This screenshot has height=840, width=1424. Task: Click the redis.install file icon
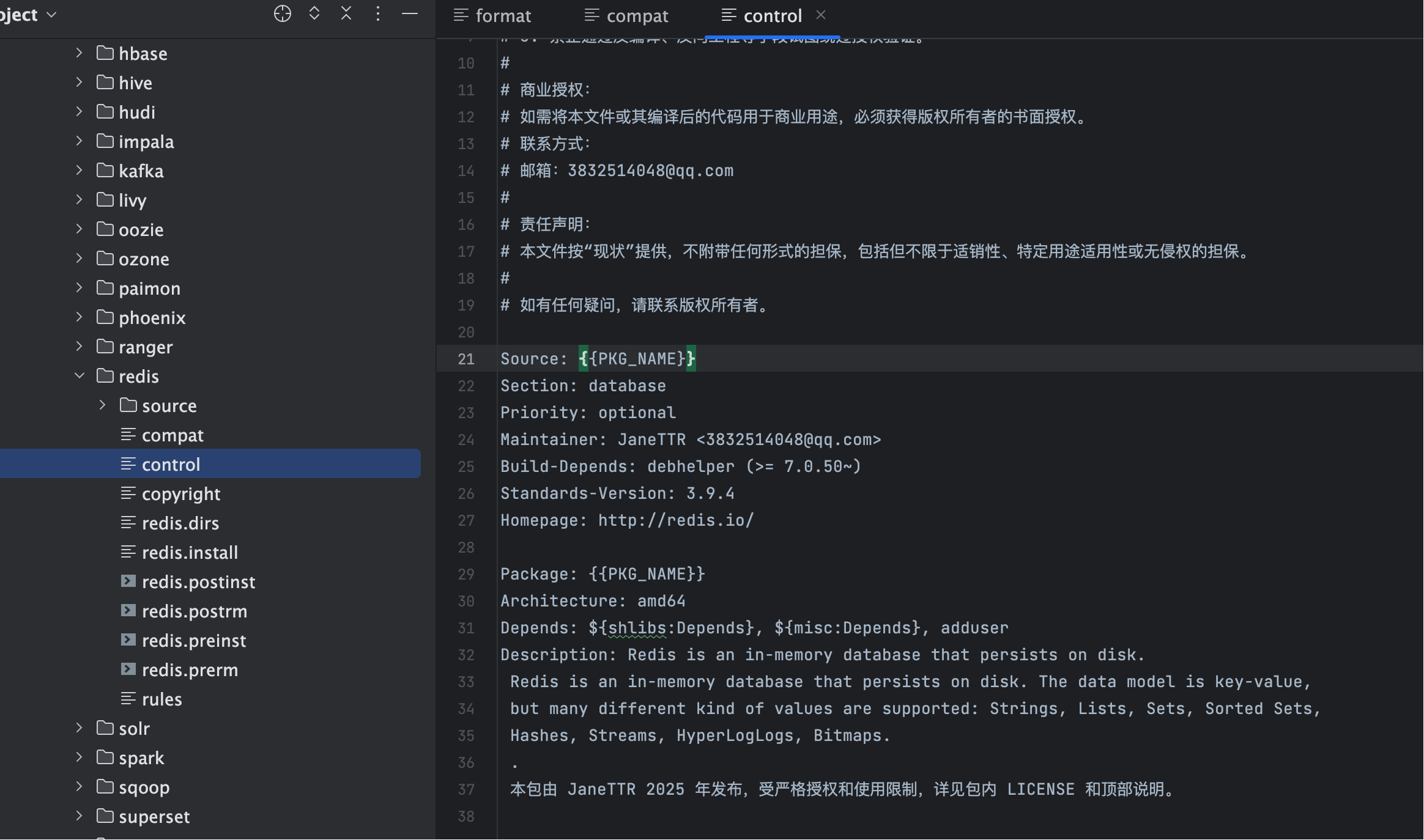(x=128, y=552)
